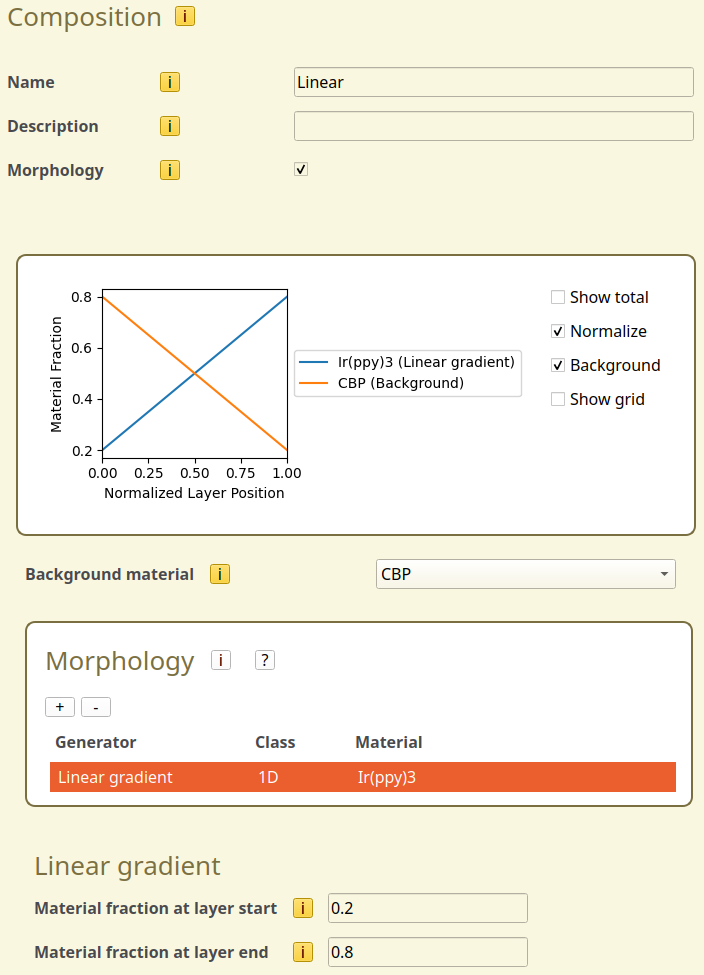Show info for Morphology checkbox row
This screenshot has height=975, width=704.
coord(170,170)
